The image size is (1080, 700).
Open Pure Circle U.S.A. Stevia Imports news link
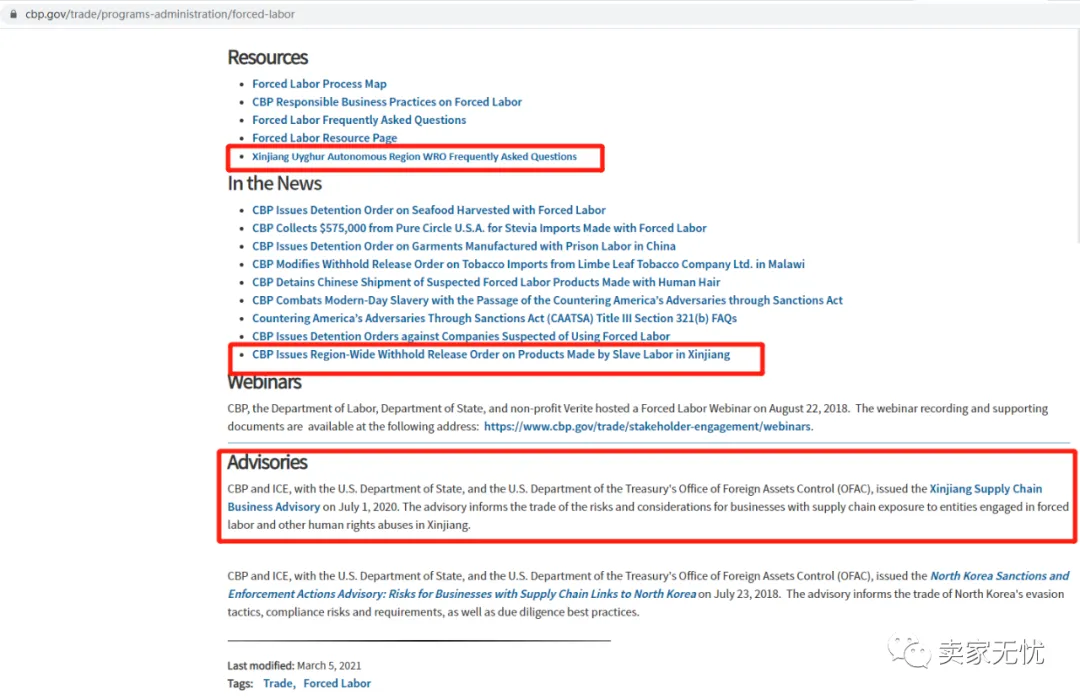point(479,227)
